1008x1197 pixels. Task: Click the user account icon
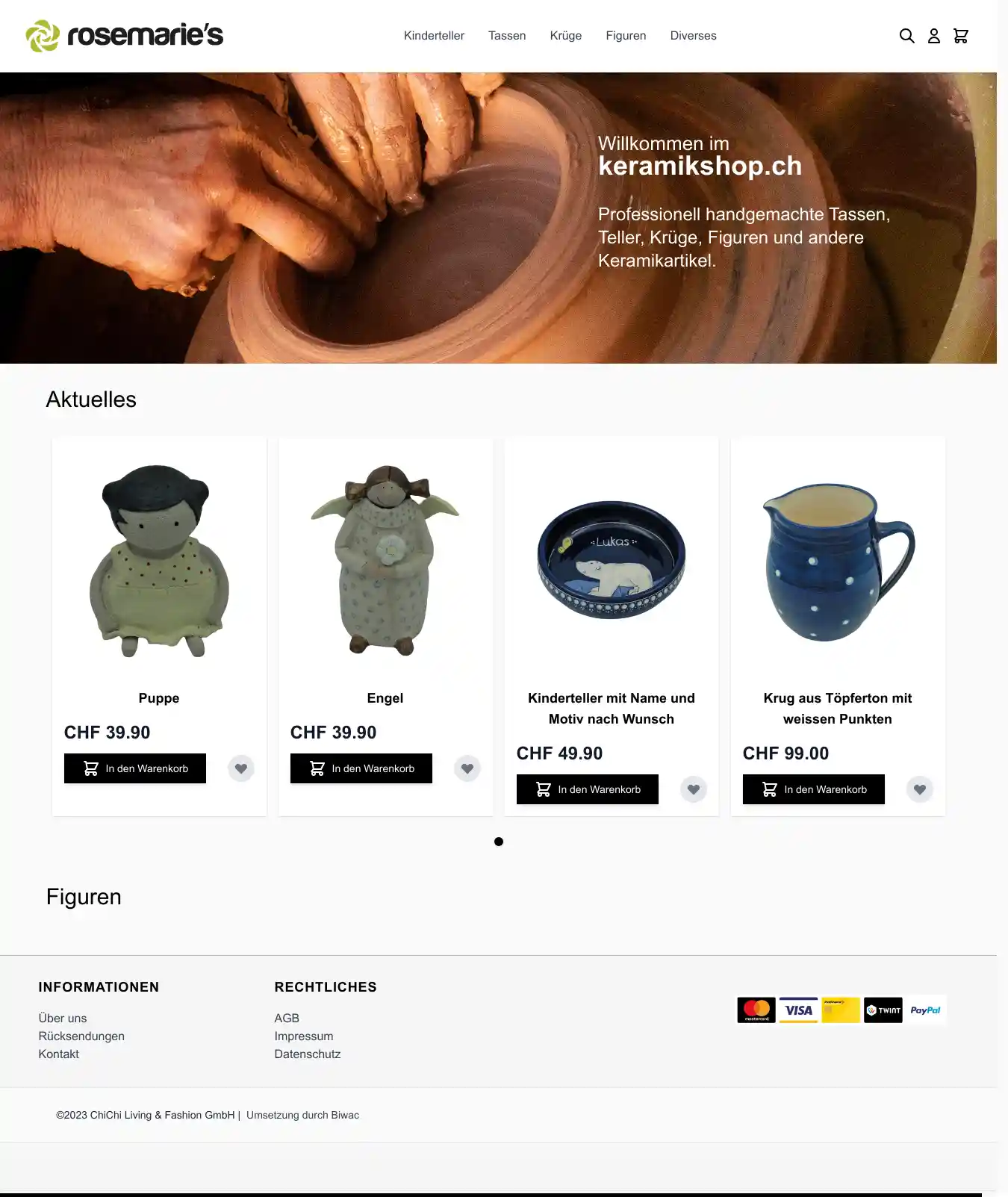(x=933, y=36)
